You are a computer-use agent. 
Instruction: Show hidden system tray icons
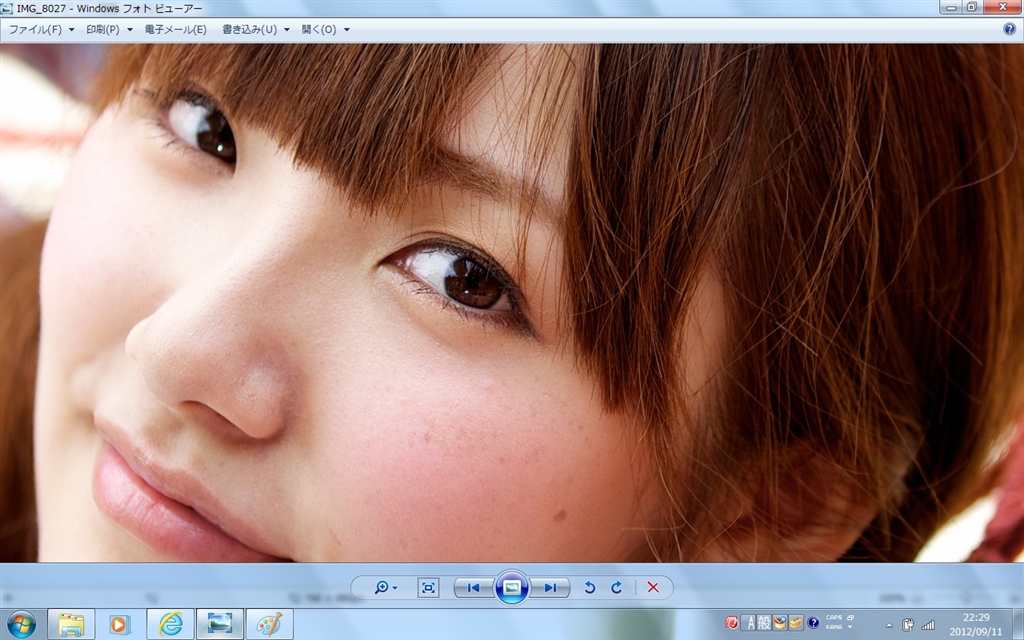889,625
